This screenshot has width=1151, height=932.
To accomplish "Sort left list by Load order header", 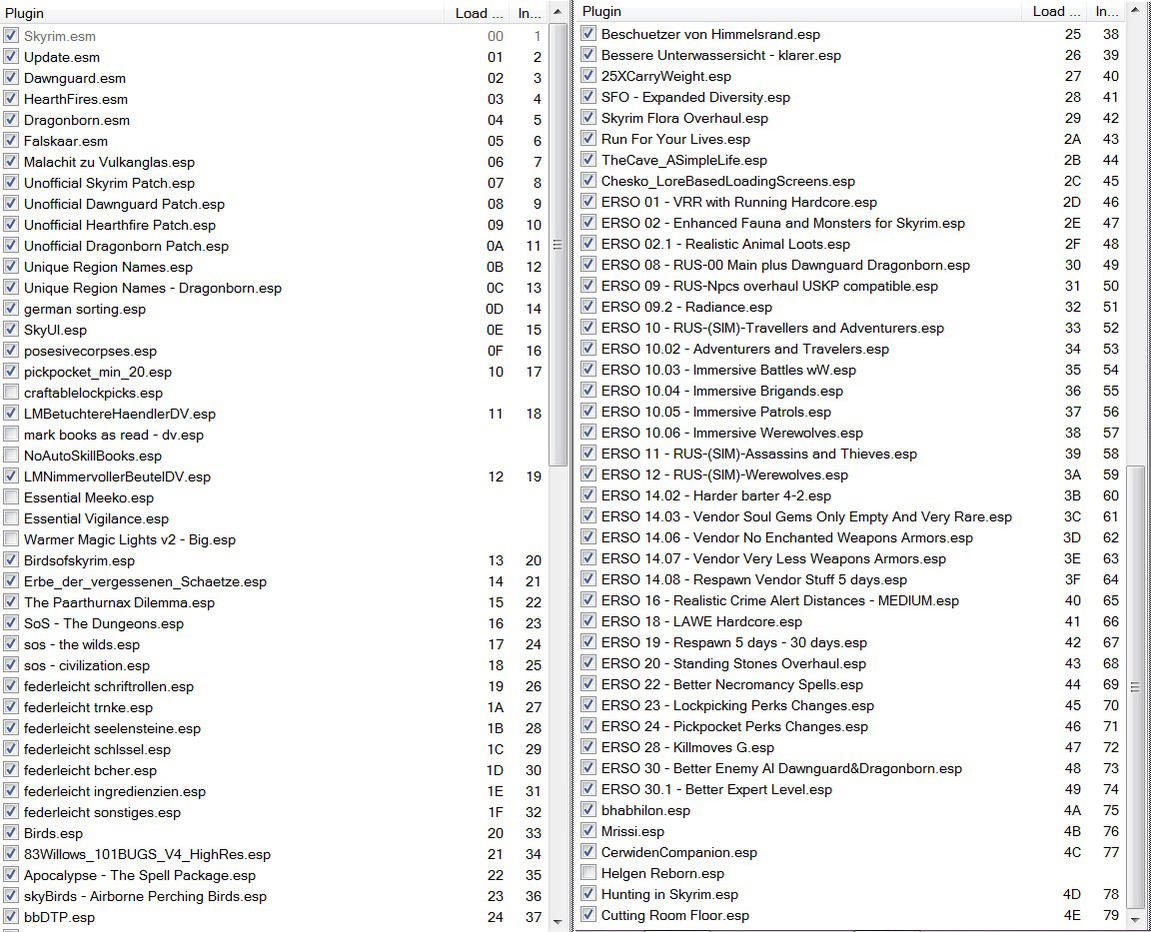I will pyautogui.click(x=479, y=12).
